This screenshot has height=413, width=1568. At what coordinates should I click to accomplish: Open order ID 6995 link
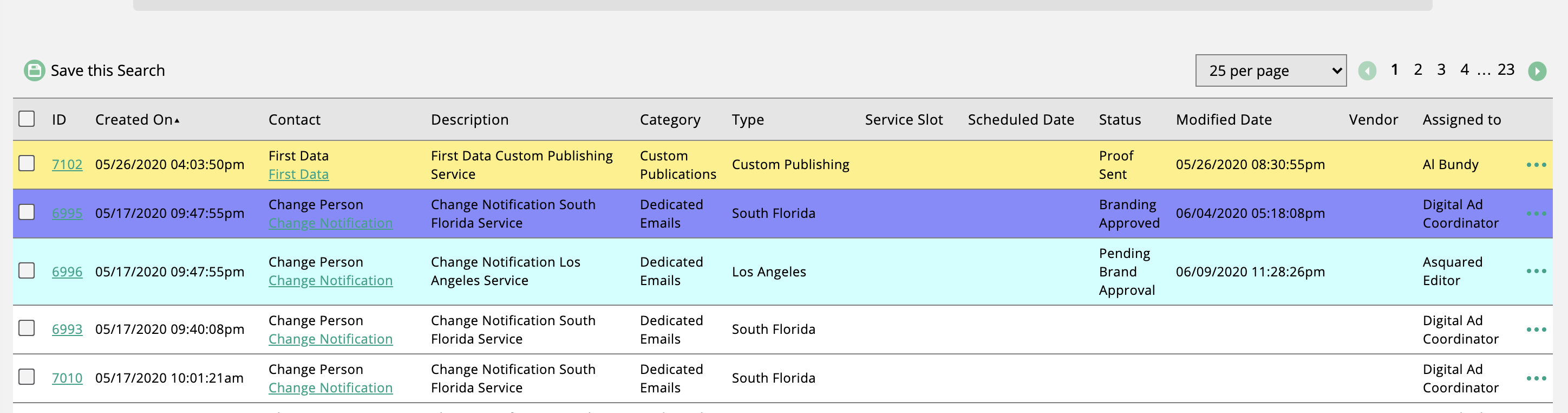tap(67, 213)
